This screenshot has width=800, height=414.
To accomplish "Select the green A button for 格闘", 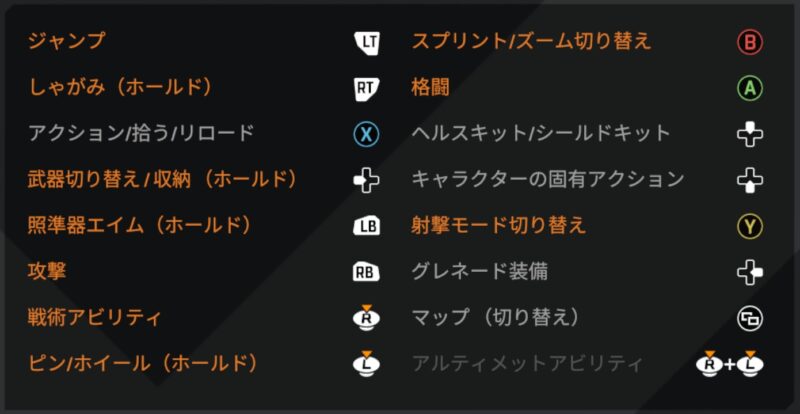I will [x=750, y=88].
